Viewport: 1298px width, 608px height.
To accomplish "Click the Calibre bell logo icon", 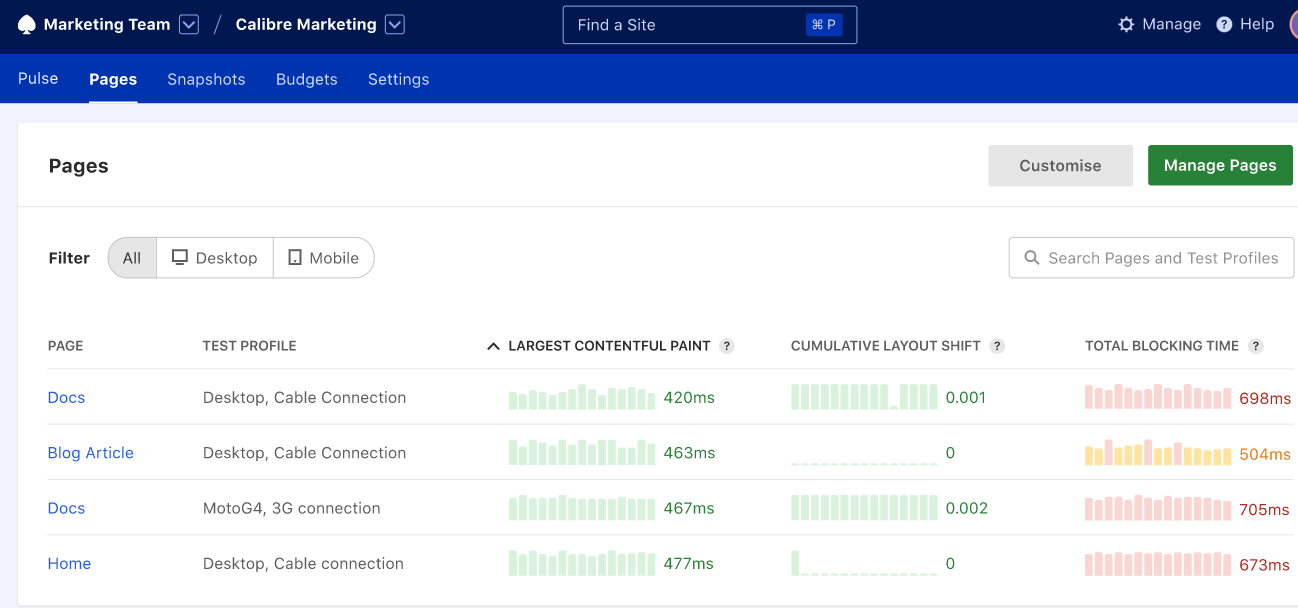I will coord(27,24).
